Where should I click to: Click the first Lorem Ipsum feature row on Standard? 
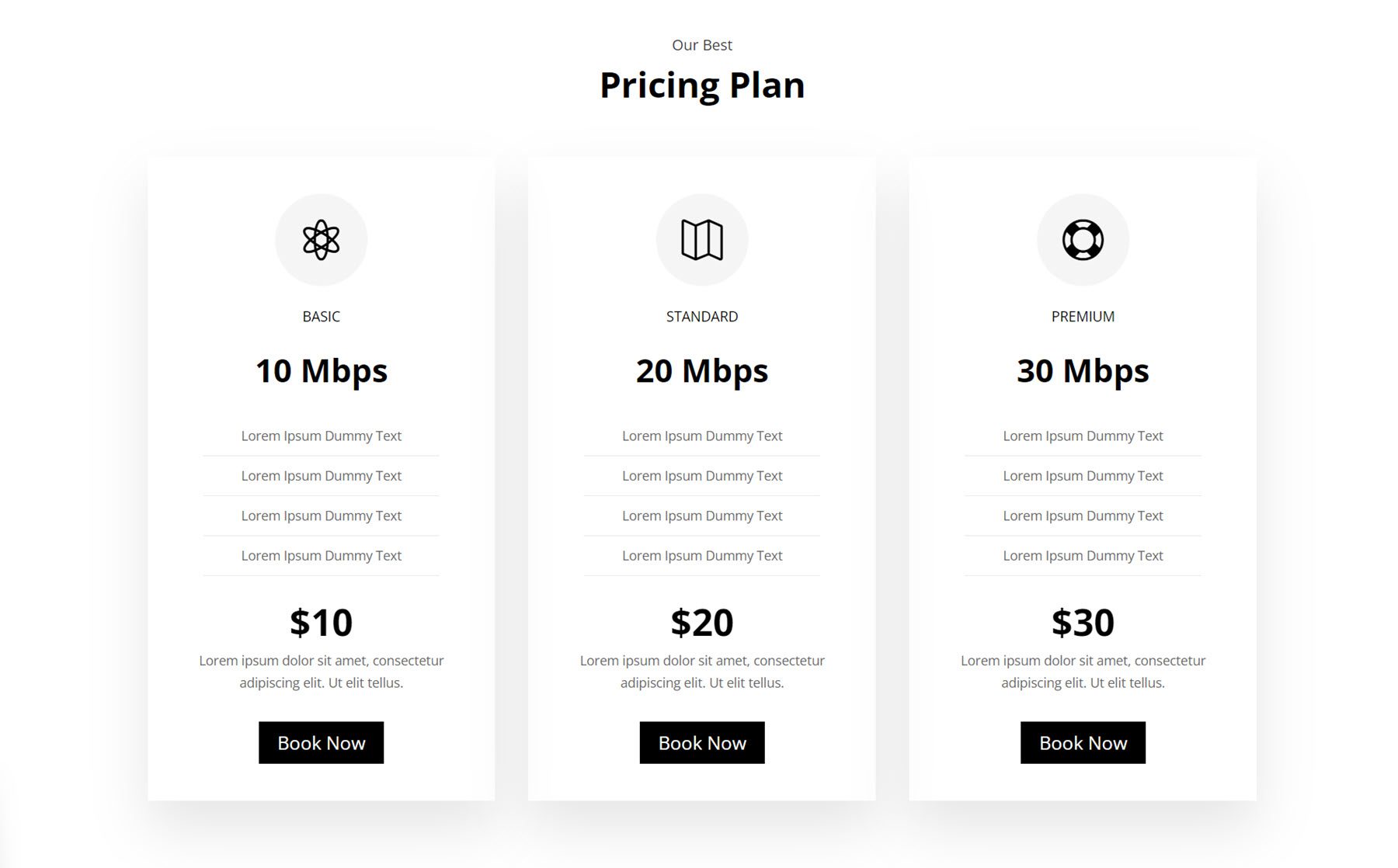click(x=702, y=436)
